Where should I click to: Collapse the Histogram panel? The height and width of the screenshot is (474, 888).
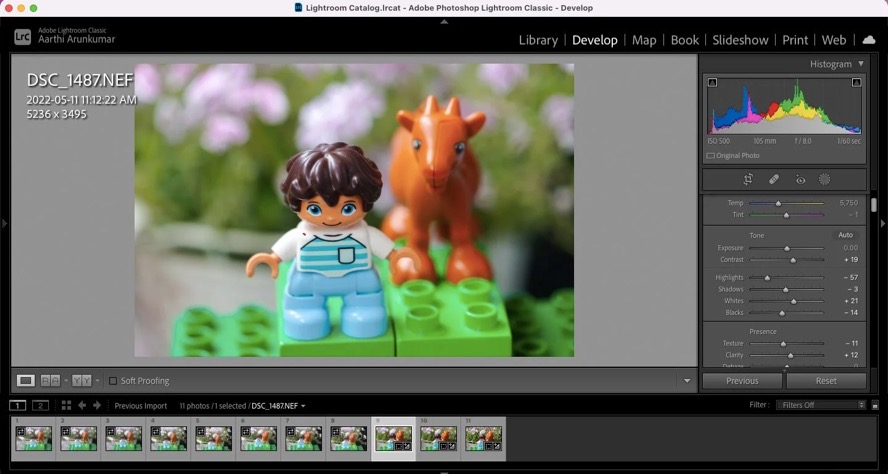click(x=861, y=64)
